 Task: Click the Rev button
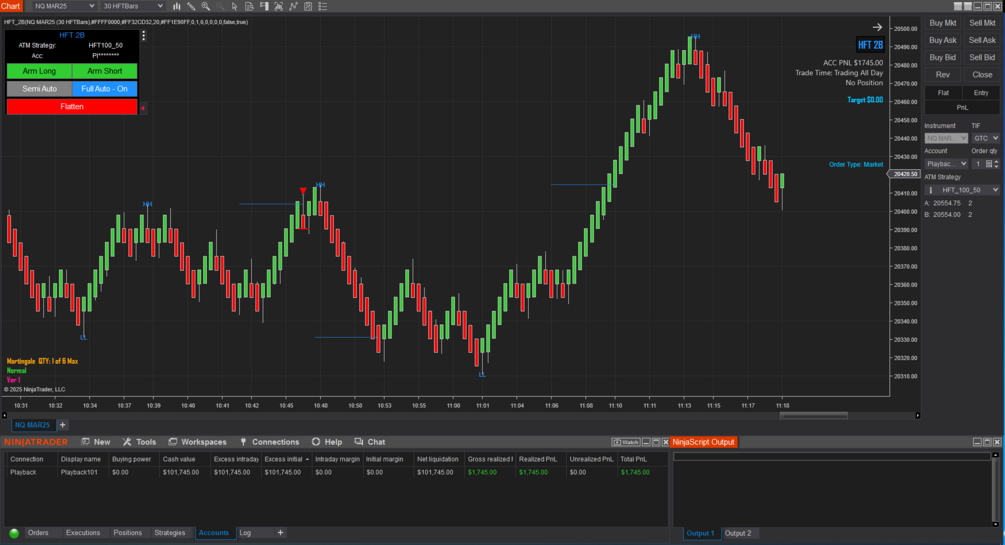click(x=943, y=75)
